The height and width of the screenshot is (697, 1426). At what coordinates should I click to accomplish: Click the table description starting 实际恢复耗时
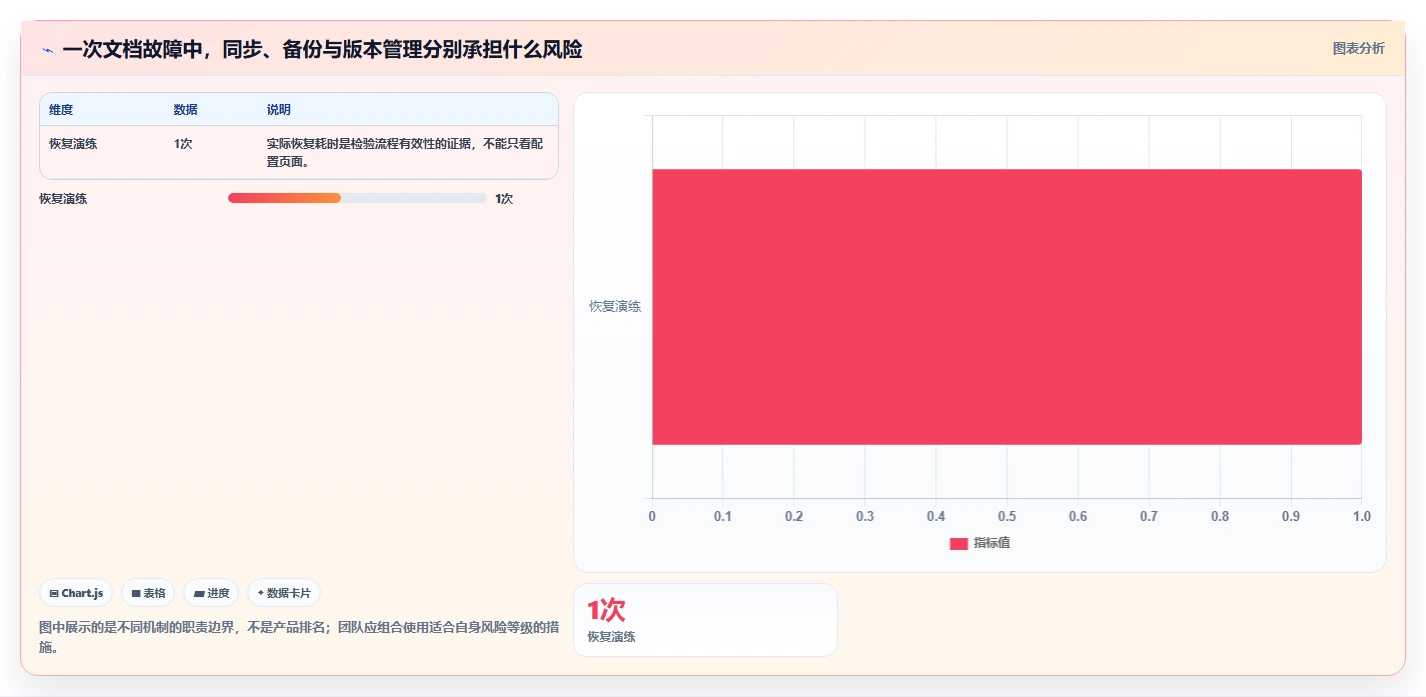tap(405, 152)
